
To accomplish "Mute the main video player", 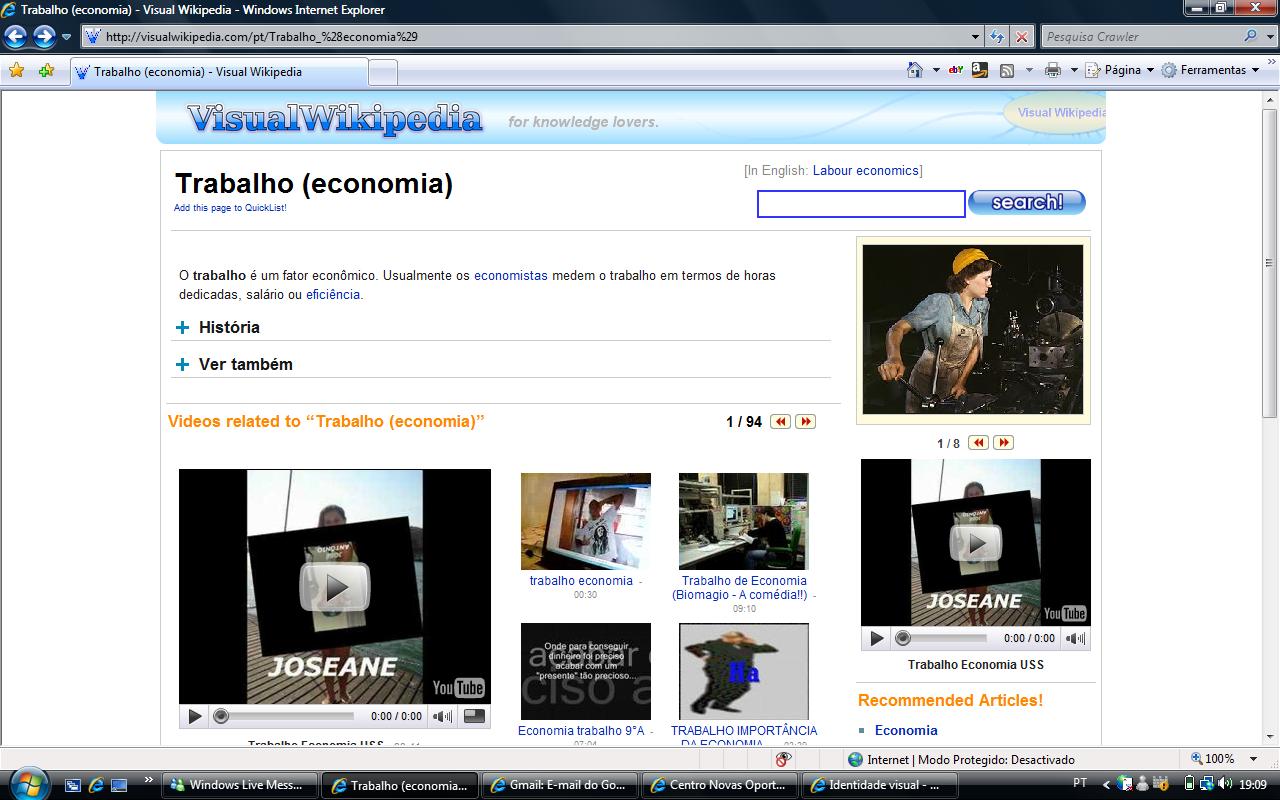I will [442, 716].
